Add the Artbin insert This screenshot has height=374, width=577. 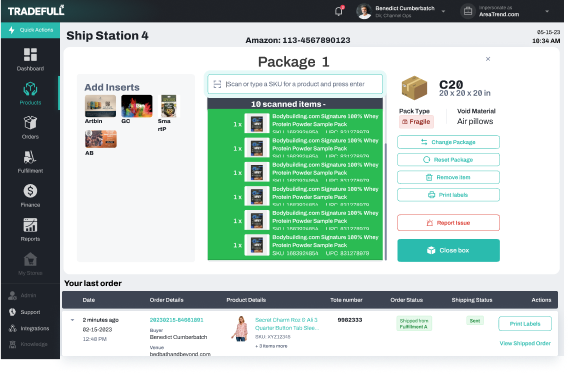(x=100, y=109)
